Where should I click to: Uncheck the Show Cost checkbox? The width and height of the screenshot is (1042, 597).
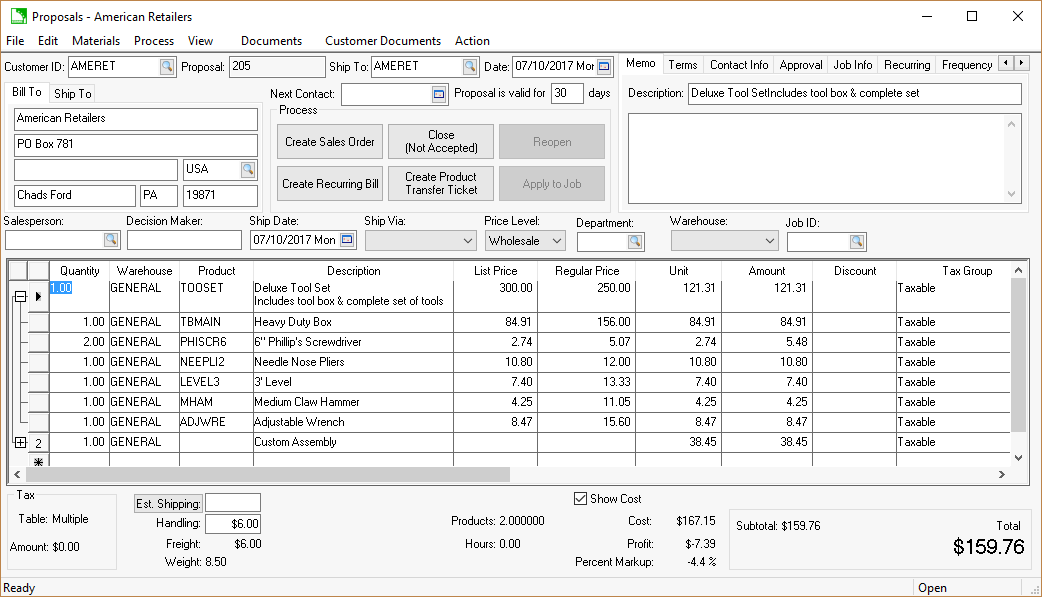click(x=581, y=499)
